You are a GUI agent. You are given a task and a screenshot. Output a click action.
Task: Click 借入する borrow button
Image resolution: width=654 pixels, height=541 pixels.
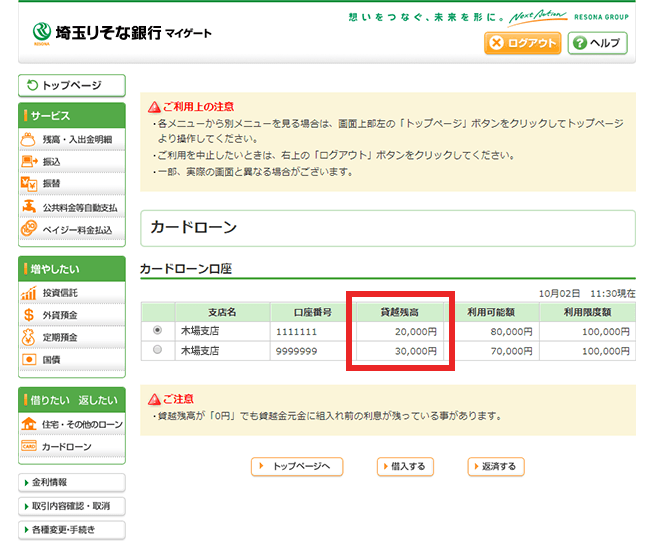[405, 466]
